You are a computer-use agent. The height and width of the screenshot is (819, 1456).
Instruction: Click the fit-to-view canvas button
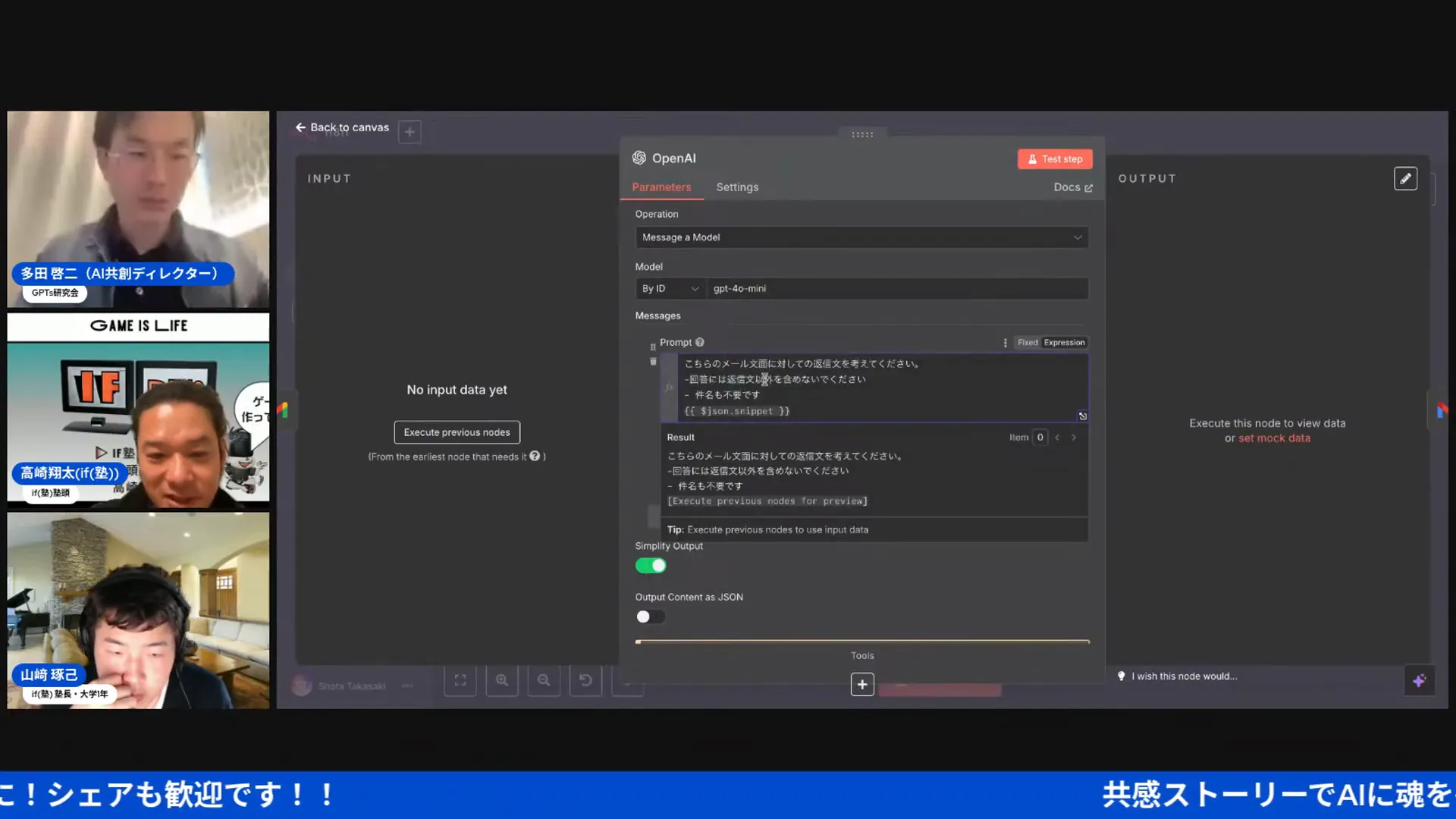(x=460, y=680)
